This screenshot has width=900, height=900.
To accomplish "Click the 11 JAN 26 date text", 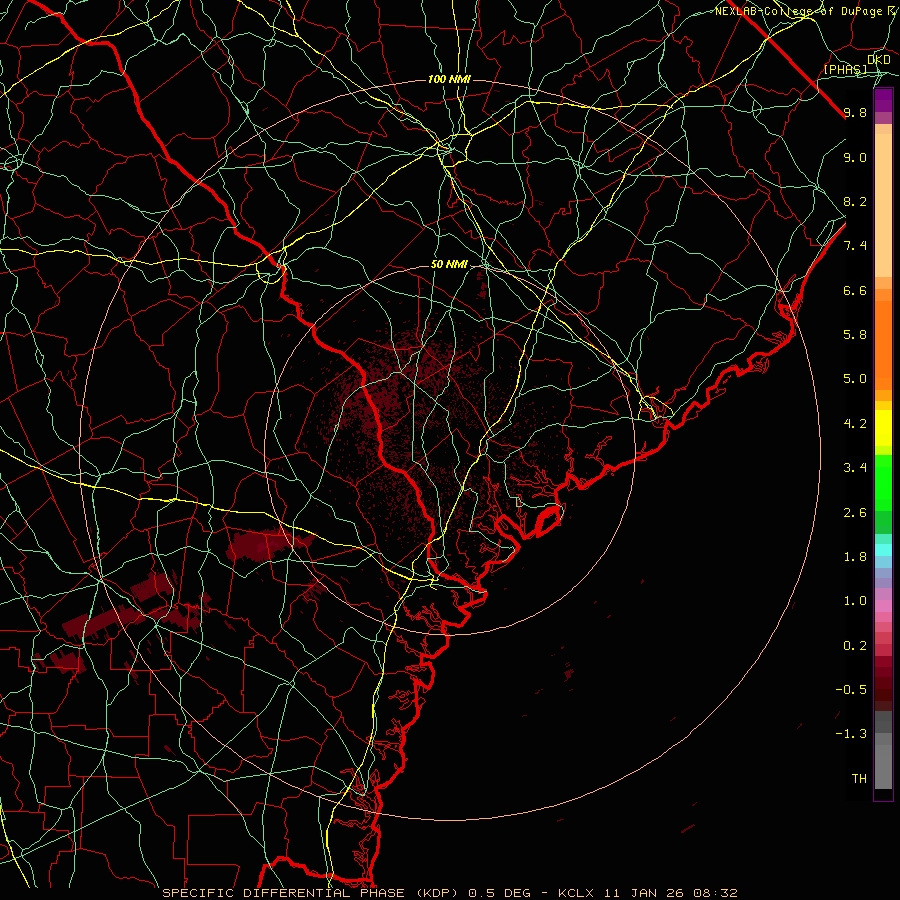I will pos(646,893).
